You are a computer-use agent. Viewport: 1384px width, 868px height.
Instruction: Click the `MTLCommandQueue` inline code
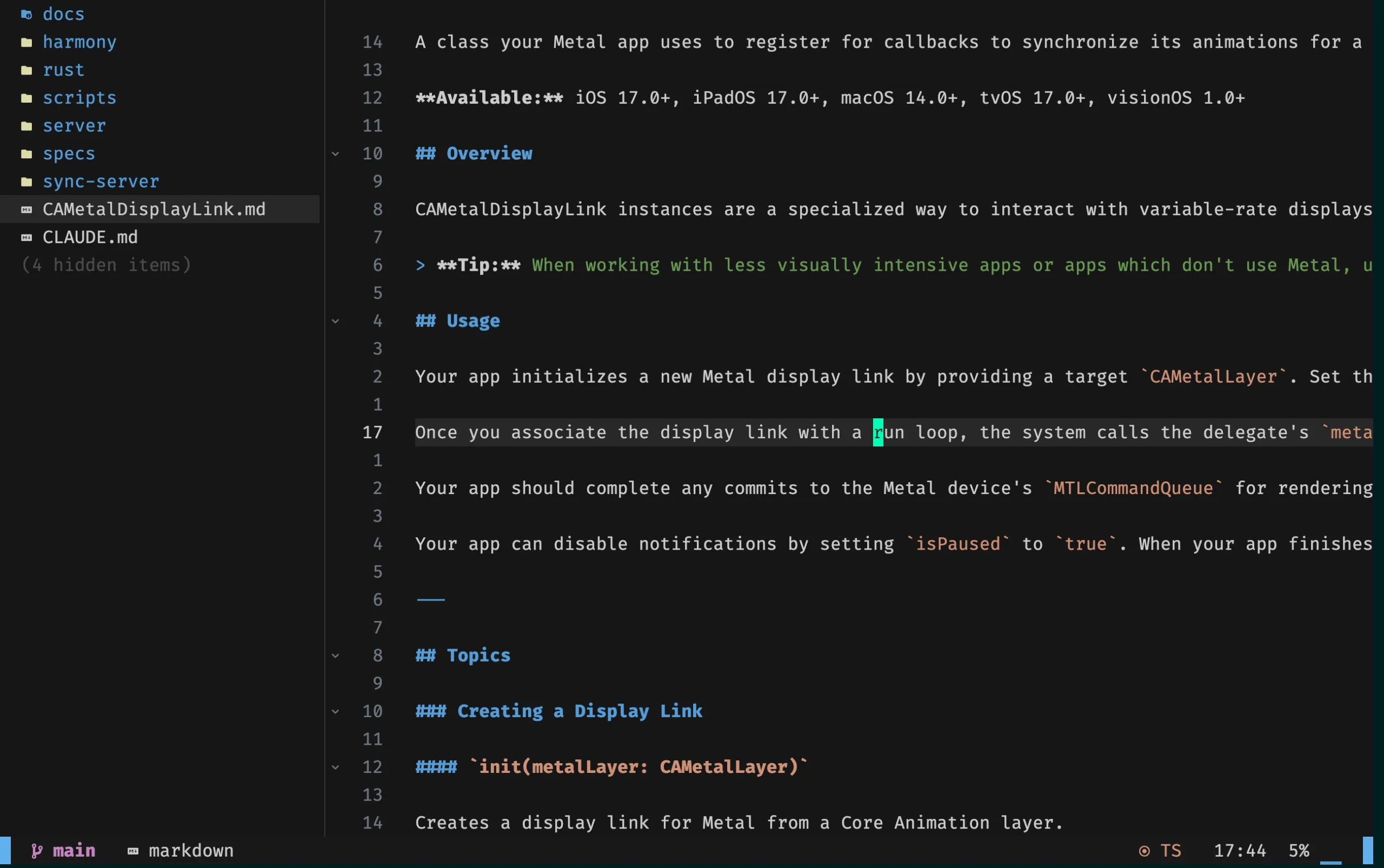1134,488
